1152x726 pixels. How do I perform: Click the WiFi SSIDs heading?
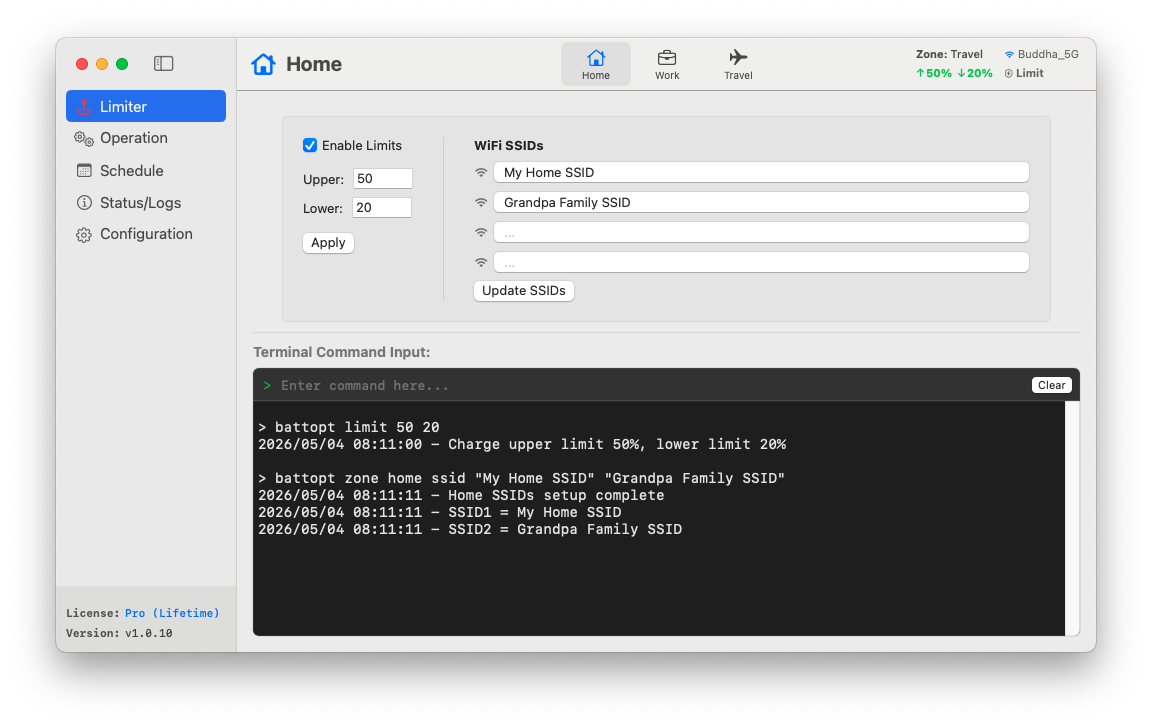click(x=508, y=145)
